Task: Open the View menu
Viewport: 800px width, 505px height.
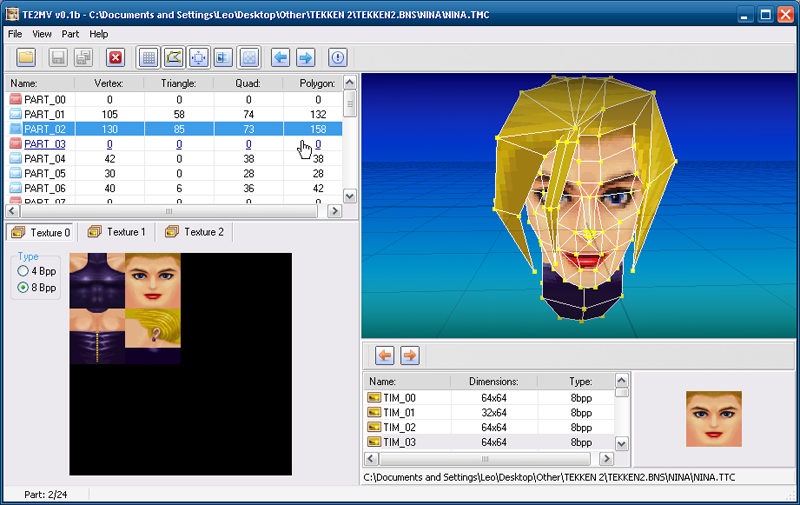Action: click(x=42, y=34)
